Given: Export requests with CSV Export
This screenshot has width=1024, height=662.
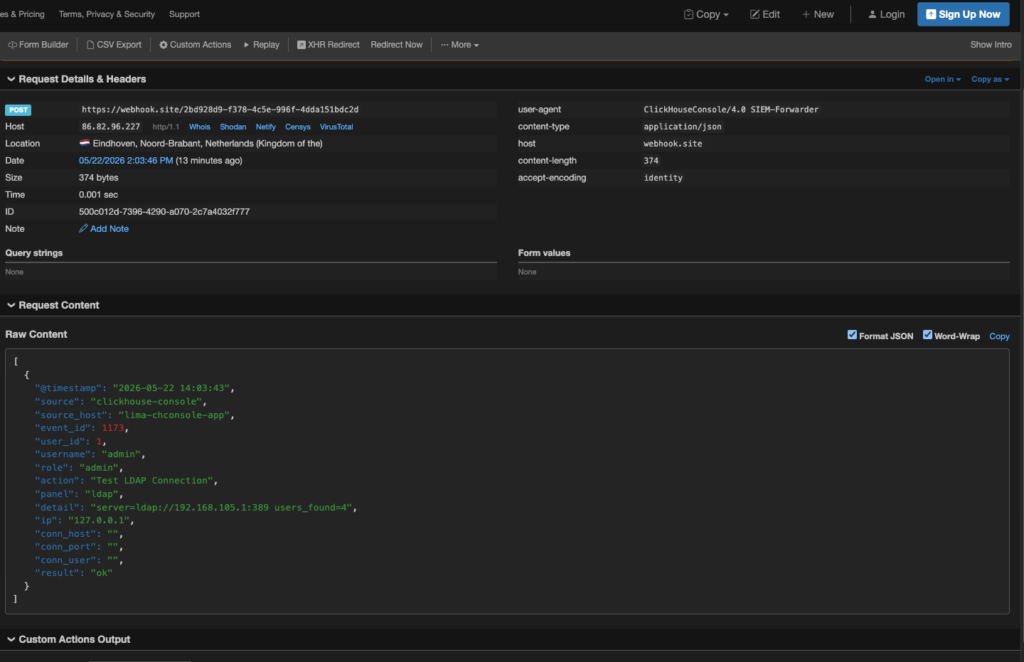Looking at the screenshot, I should [114, 44].
